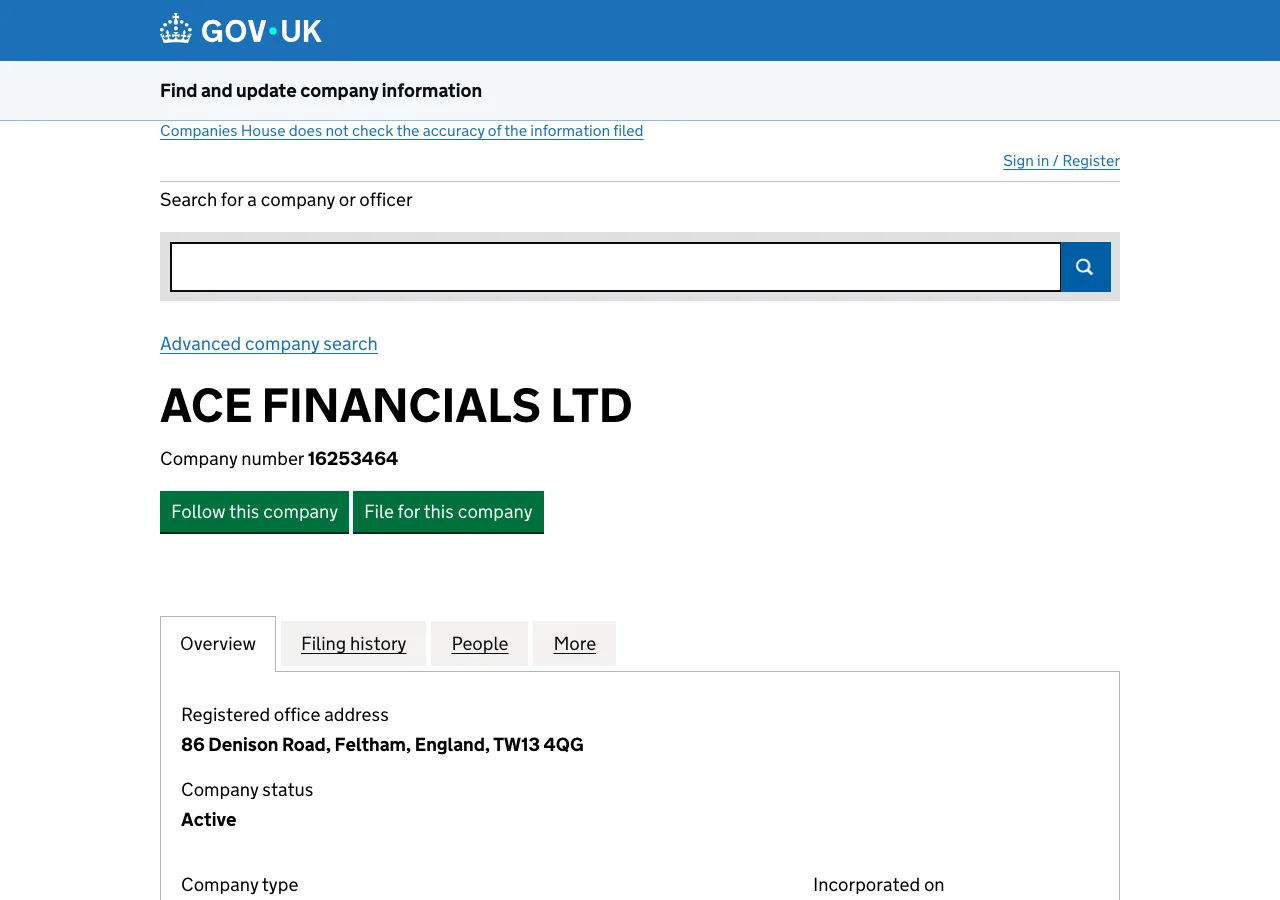
Task: Click the company number 16253464
Action: coord(352,458)
